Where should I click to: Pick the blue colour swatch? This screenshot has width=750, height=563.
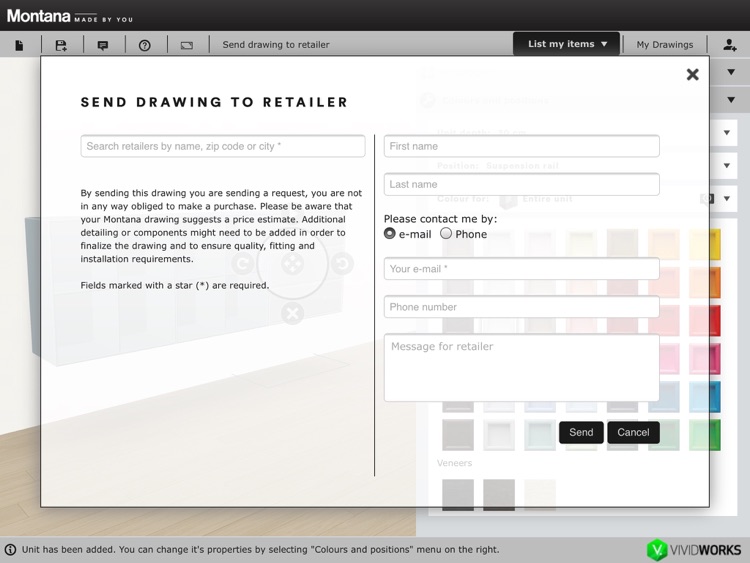pos(705,397)
